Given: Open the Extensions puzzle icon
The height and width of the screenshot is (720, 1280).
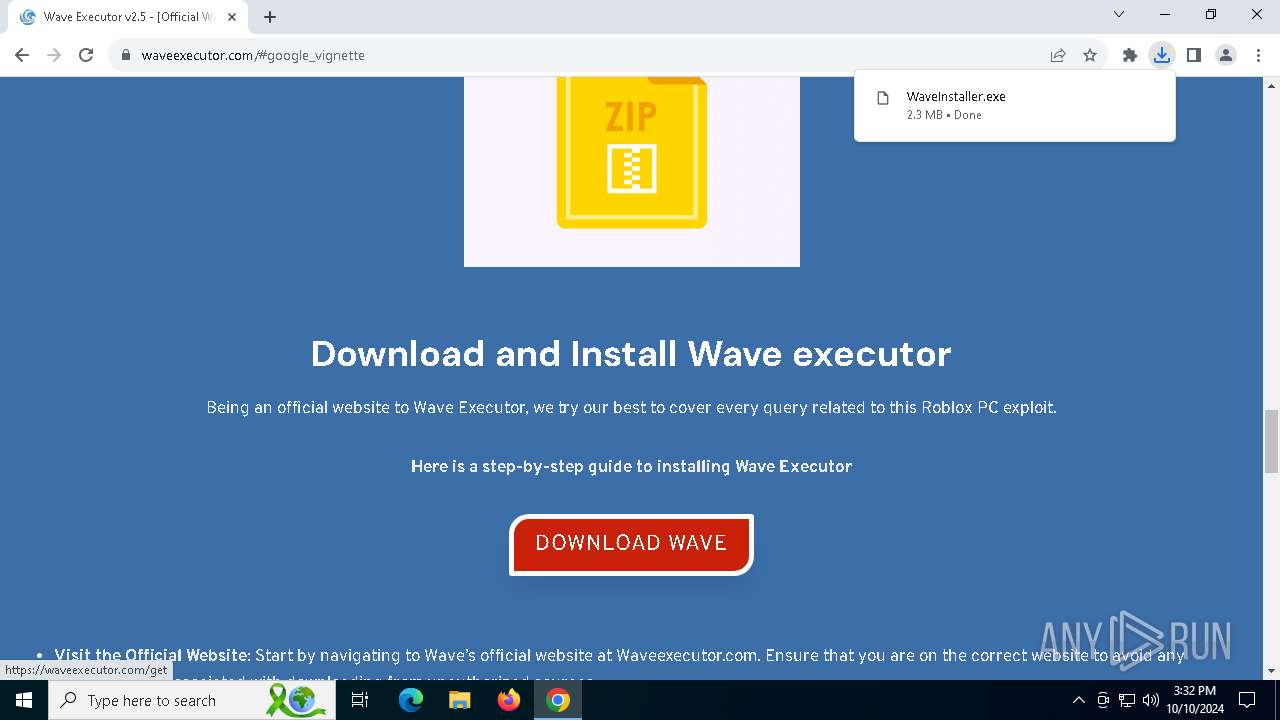Looking at the screenshot, I should point(1130,55).
